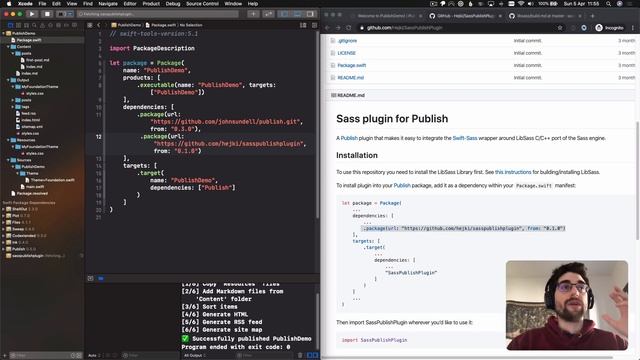
Task: Open the .gitignore file on GitHub
Action: pyautogui.click(x=347, y=41)
